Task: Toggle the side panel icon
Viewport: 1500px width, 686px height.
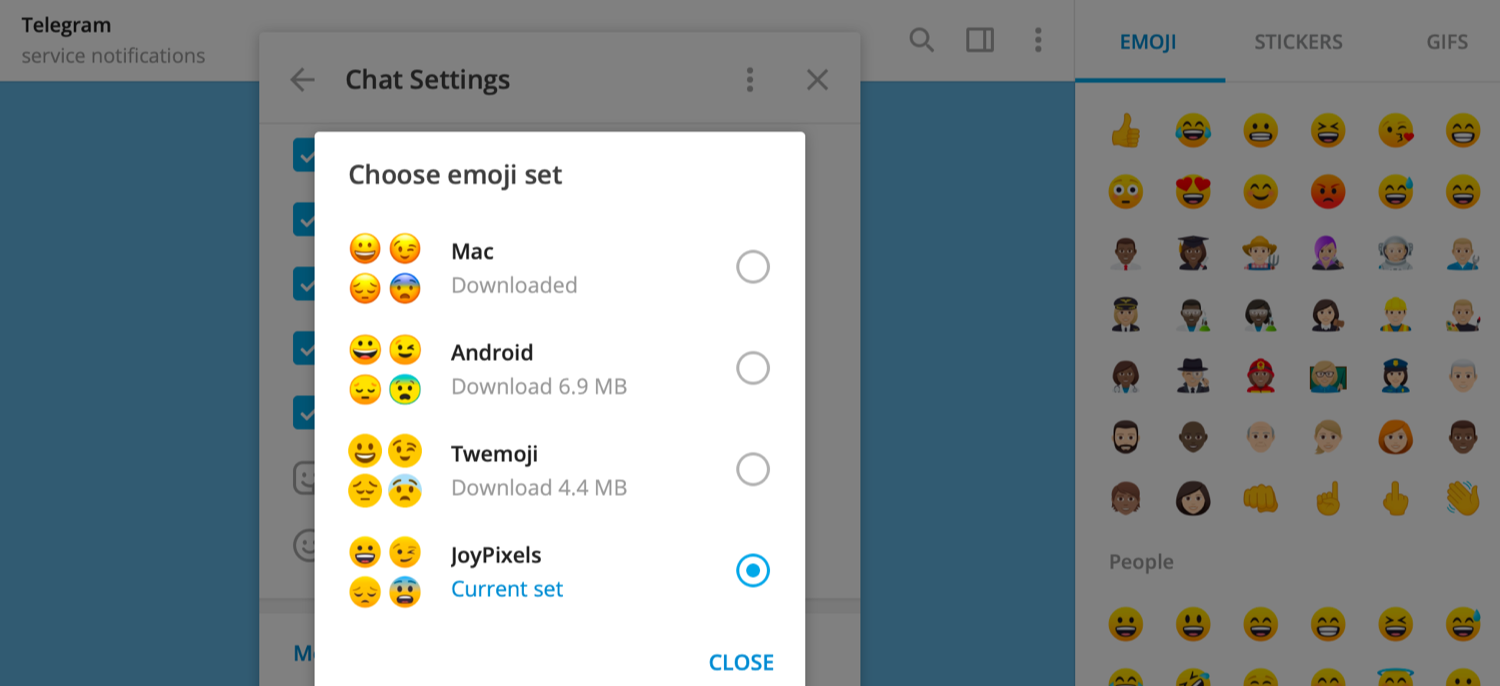Action: pos(979,40)
